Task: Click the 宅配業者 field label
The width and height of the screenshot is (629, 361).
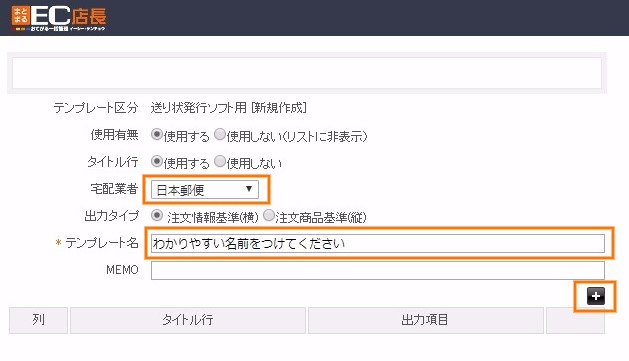Action: [x=114, y=189]
